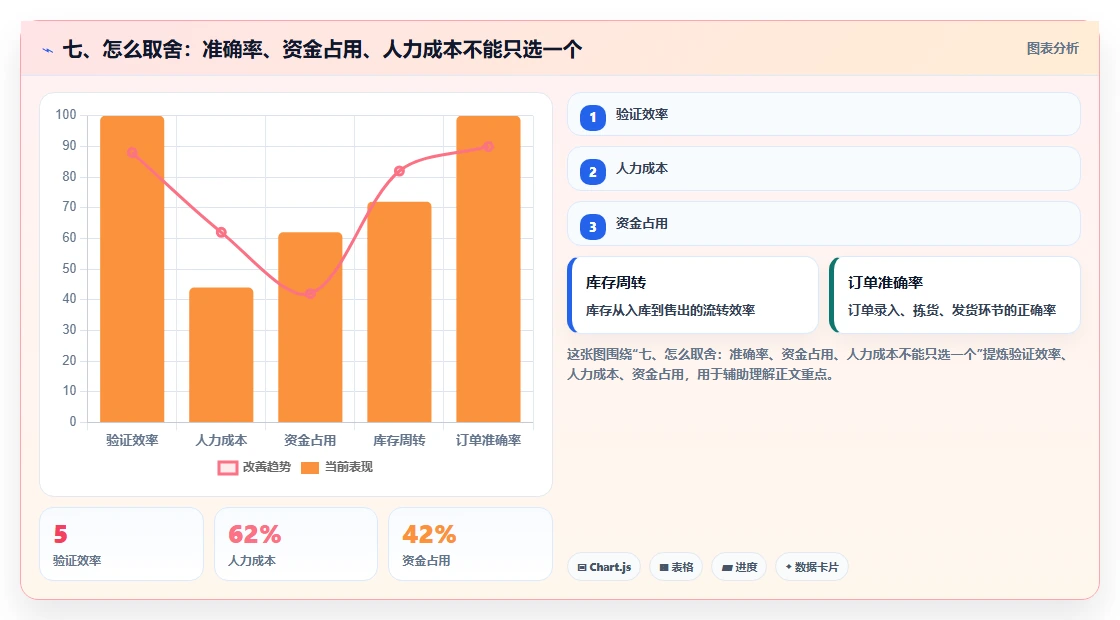Click the description 订单录入、拣货、发货环节的正确率
Image resolution: width=1120 pixels, height=620 pixels.
pyautogui.click(x=952, y=310)
